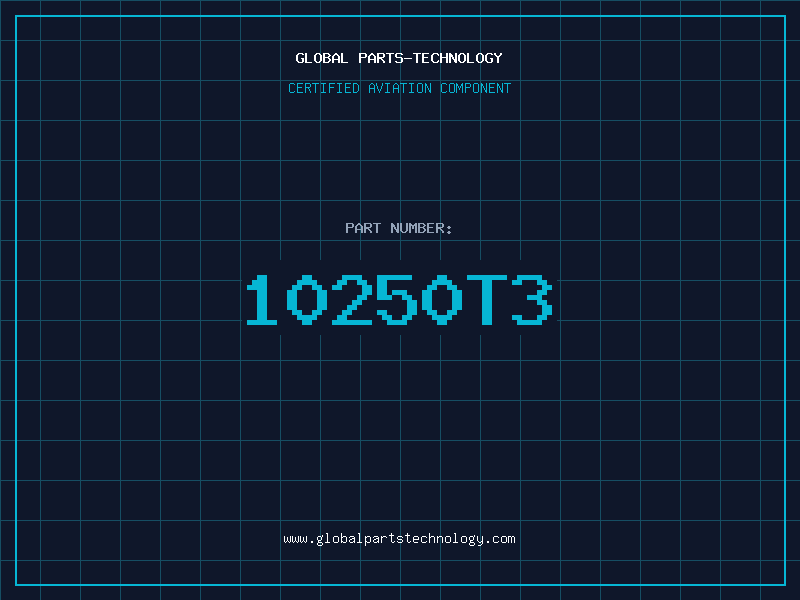Click the 0 just before the letter T

tap(442, 299)
